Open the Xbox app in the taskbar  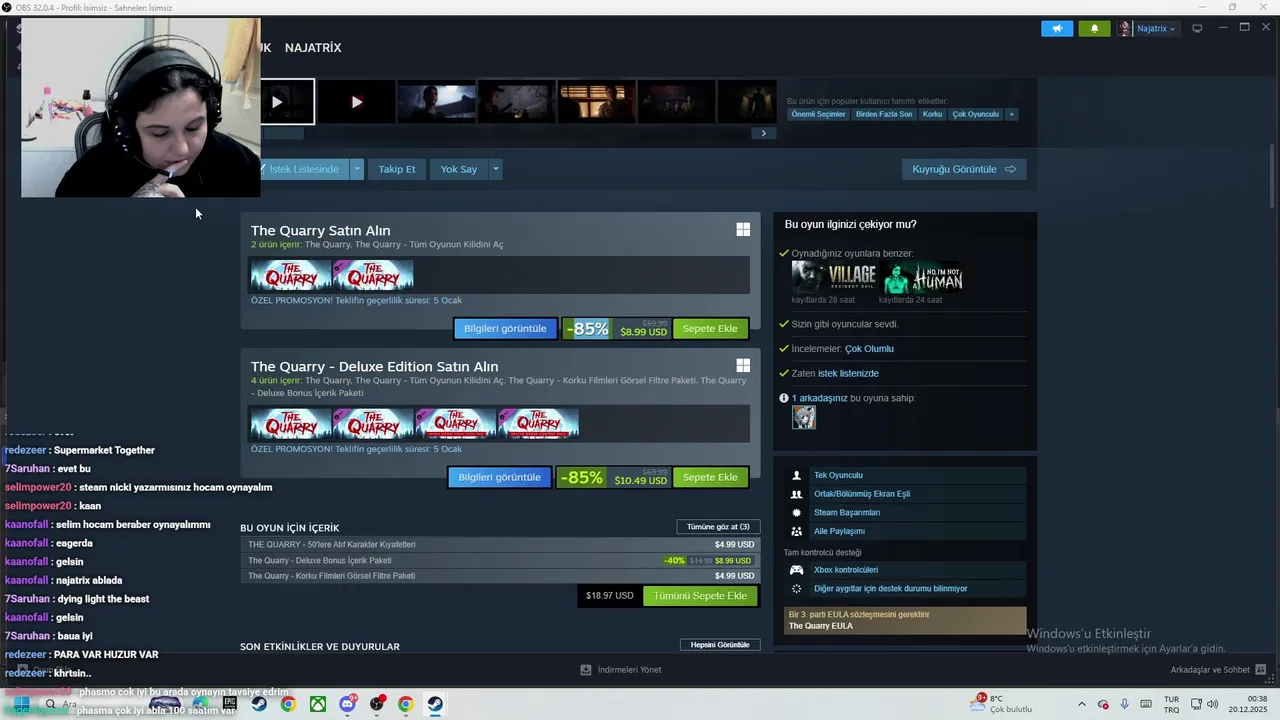pos(317,704)
